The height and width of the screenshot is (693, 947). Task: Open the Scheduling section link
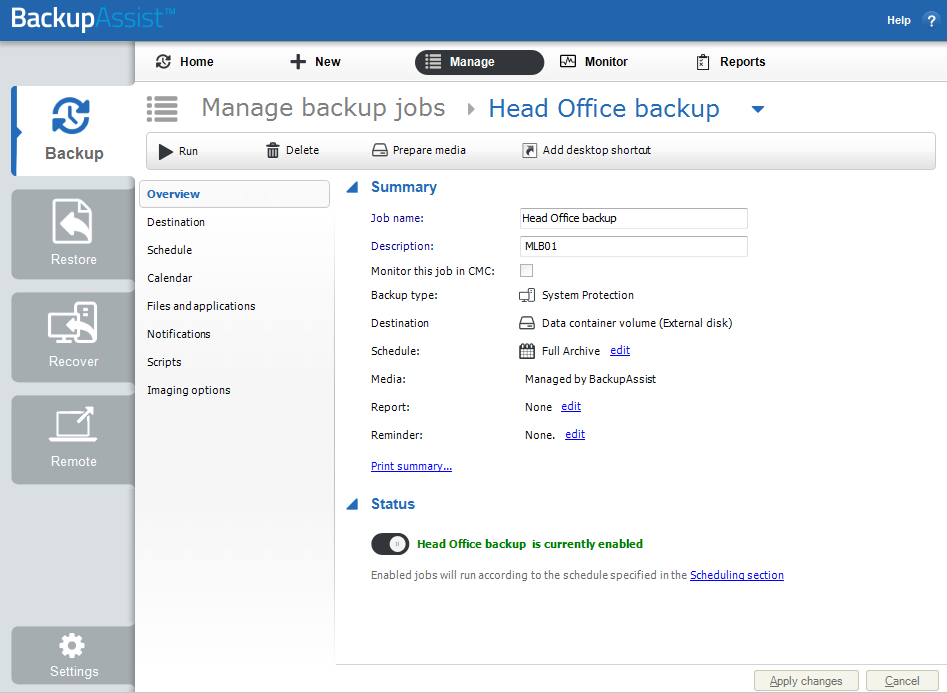coord(737,575)
